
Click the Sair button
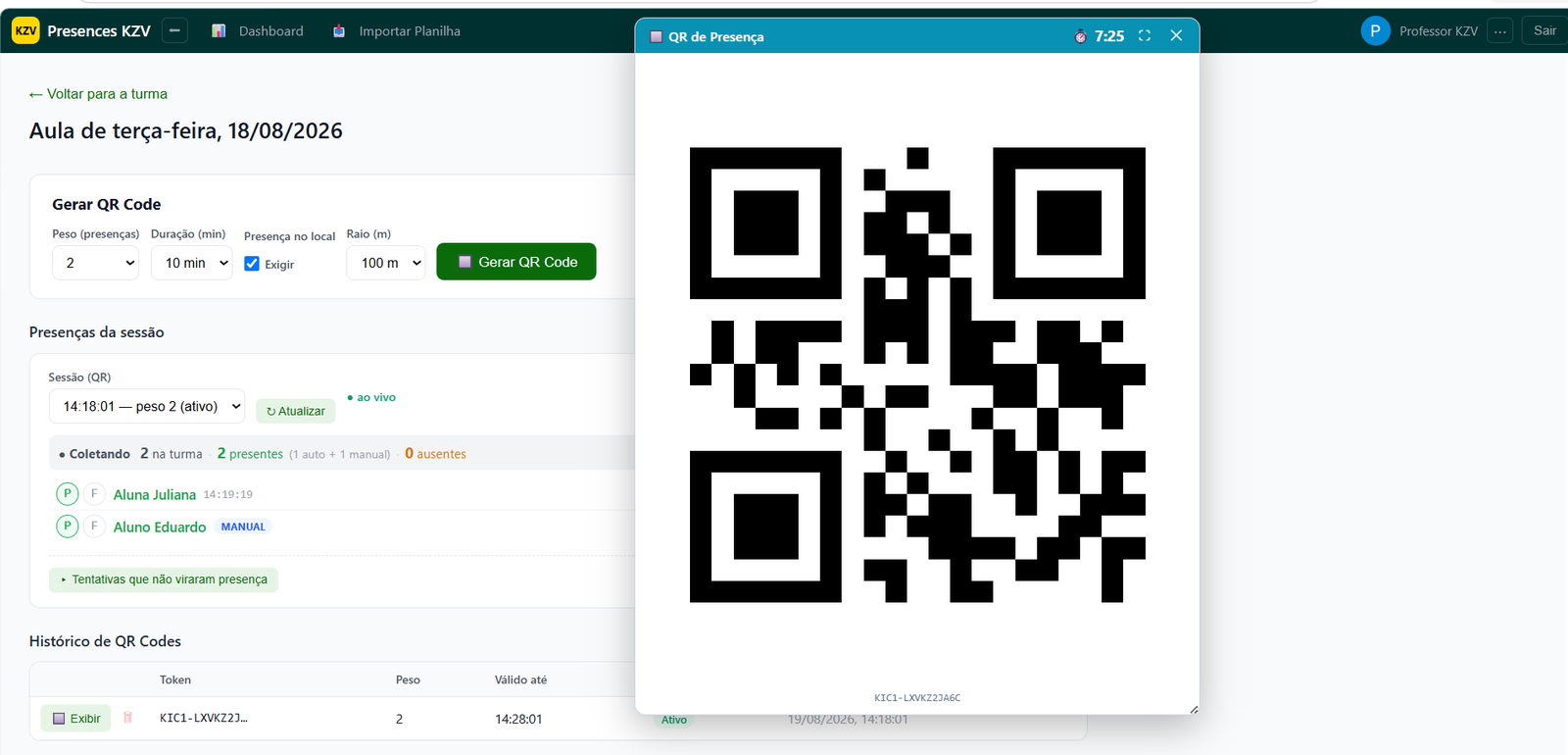[1544, 30]
